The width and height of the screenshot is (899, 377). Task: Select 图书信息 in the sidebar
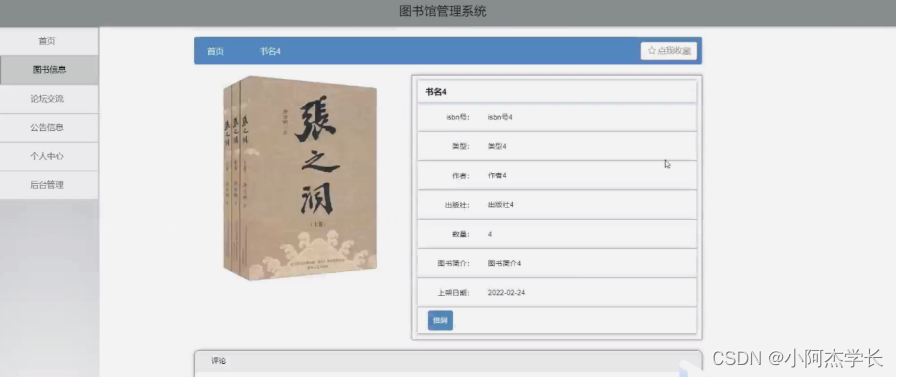pyautogui.click(x=49, y=70)
